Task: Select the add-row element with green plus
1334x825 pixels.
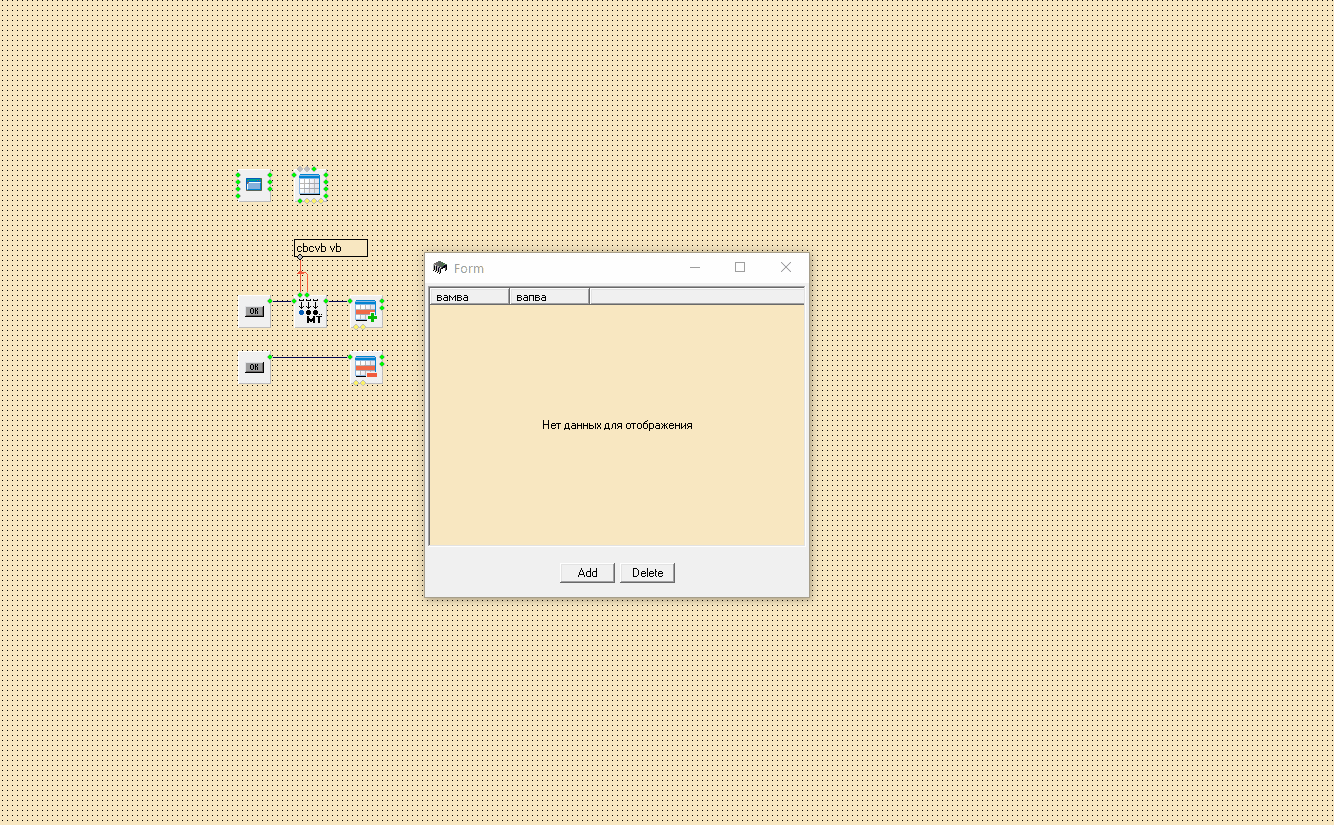Action: tap(366, 312)
